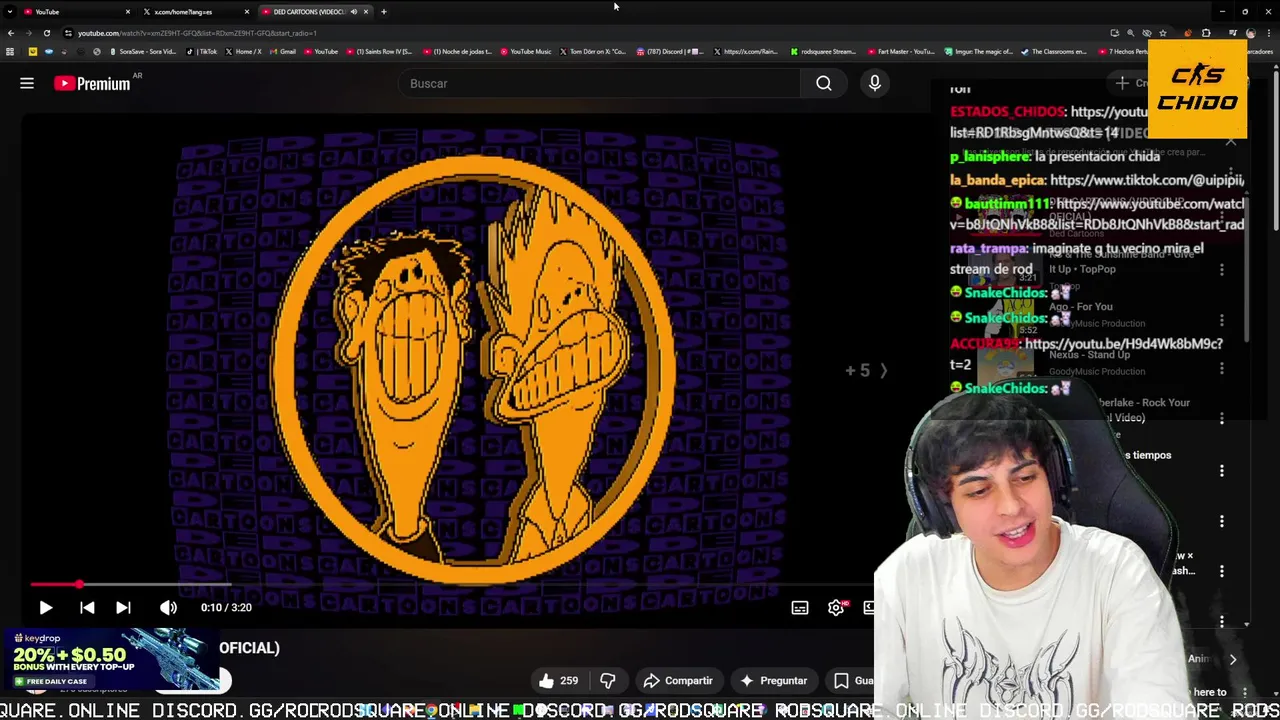Open a new browser tab
1280x720 pixels.
pos(384,11)
